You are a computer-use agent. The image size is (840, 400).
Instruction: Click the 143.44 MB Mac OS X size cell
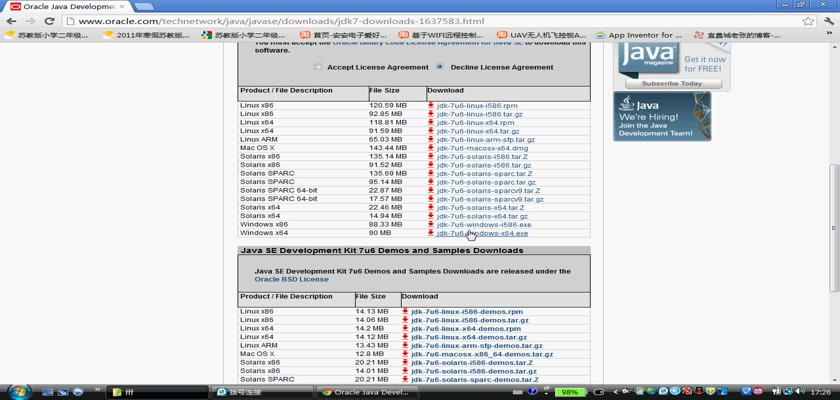coord(388,148)
